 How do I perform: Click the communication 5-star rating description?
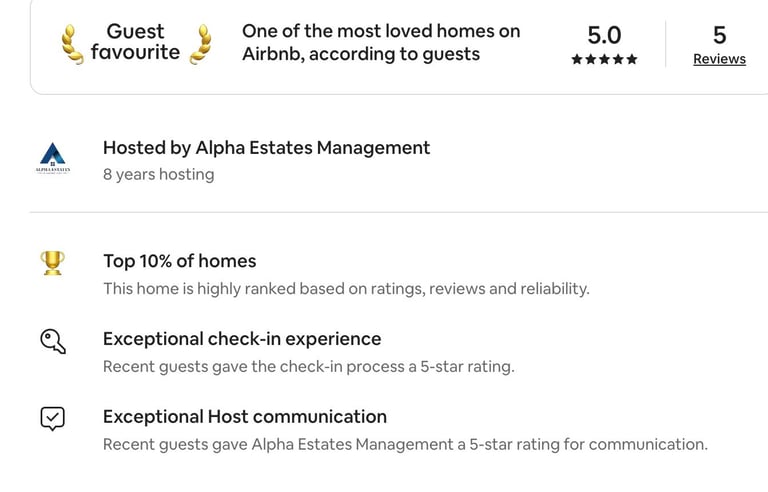pyautogui.click(x=405, y=445)
